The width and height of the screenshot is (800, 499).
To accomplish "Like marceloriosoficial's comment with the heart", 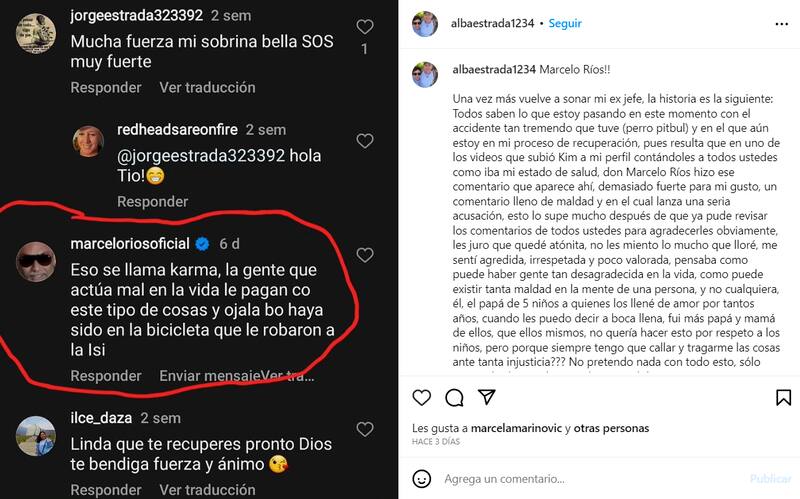I will pos(364,255).
